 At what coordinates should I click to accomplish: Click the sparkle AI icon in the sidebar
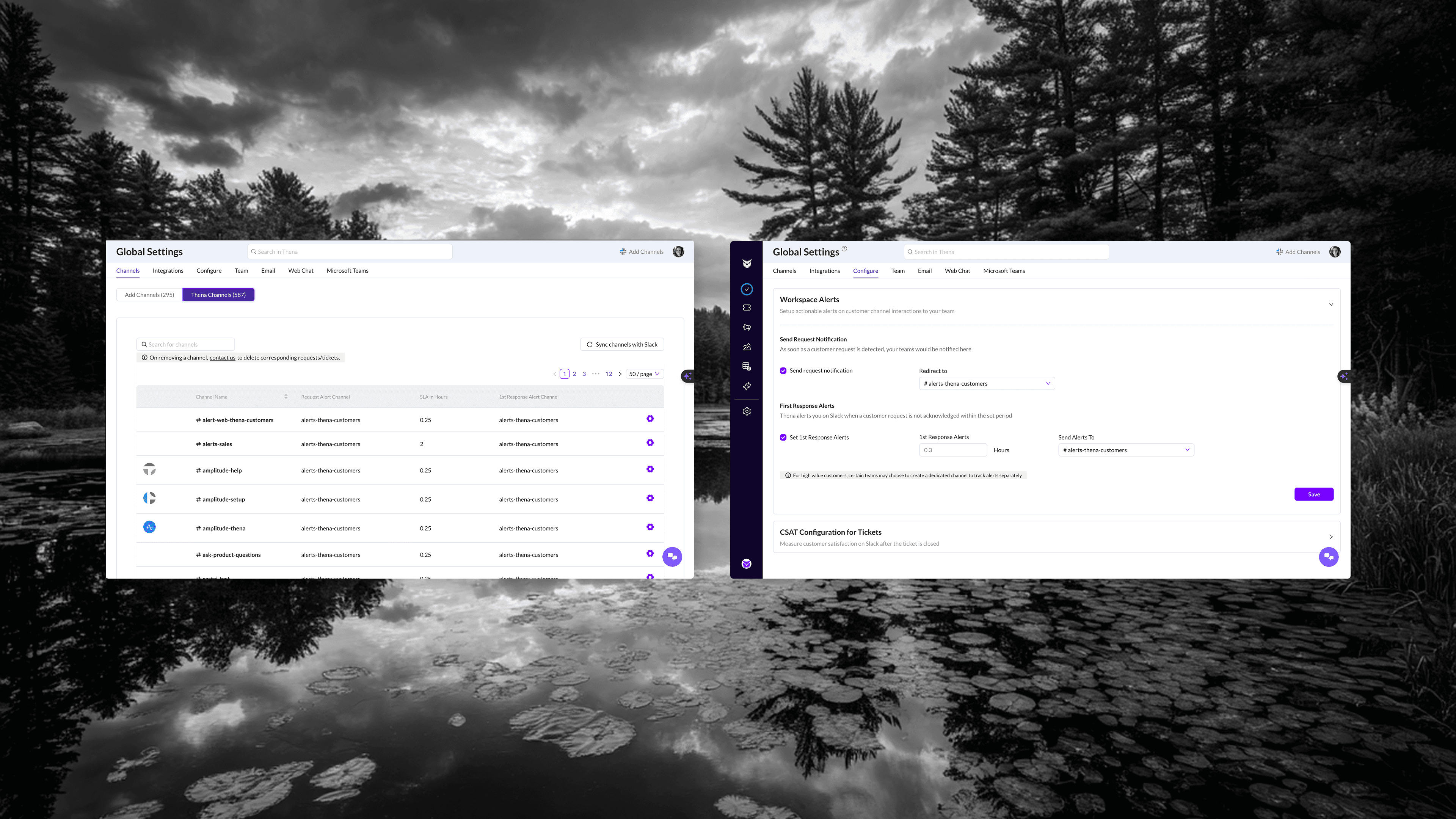(747, 386)
